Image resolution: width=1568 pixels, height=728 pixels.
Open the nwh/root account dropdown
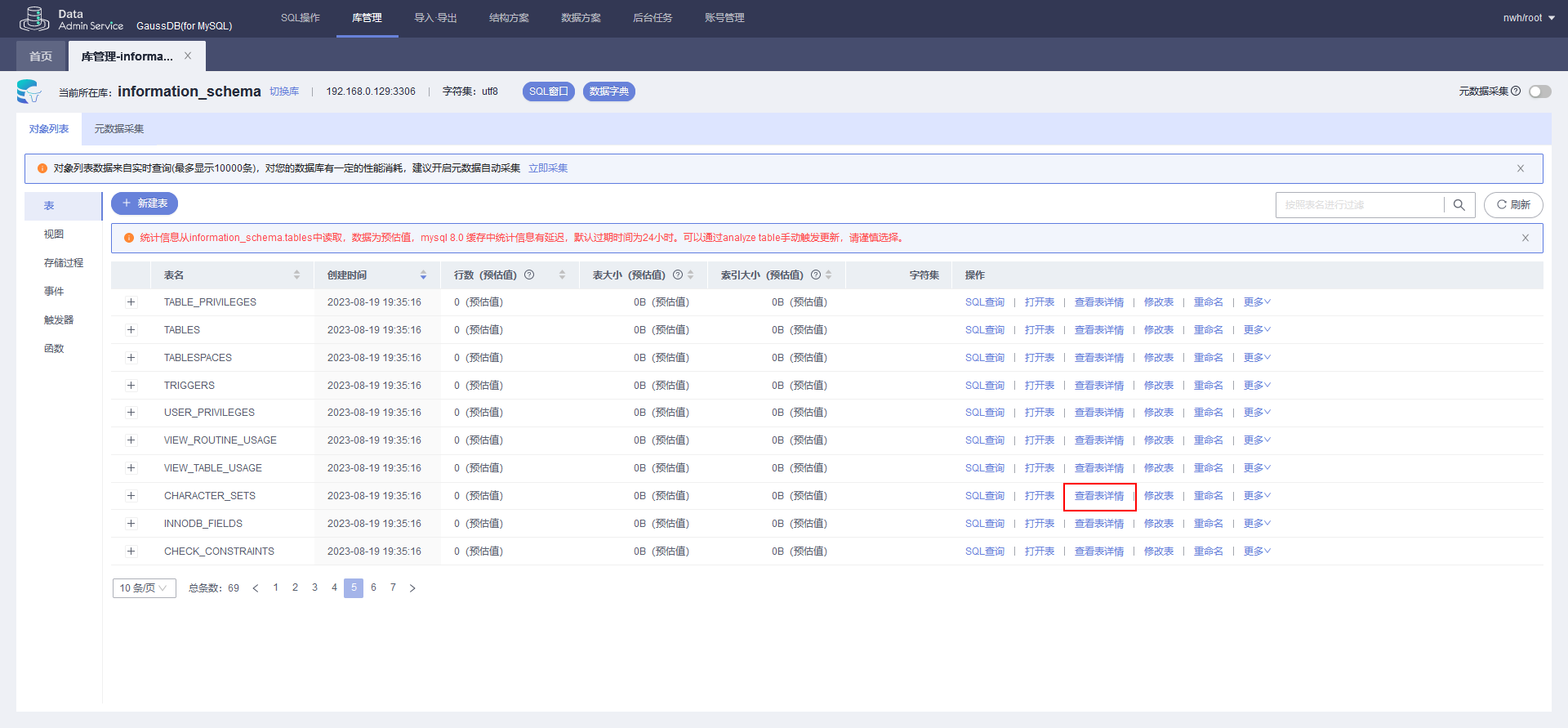(1529, 18)
